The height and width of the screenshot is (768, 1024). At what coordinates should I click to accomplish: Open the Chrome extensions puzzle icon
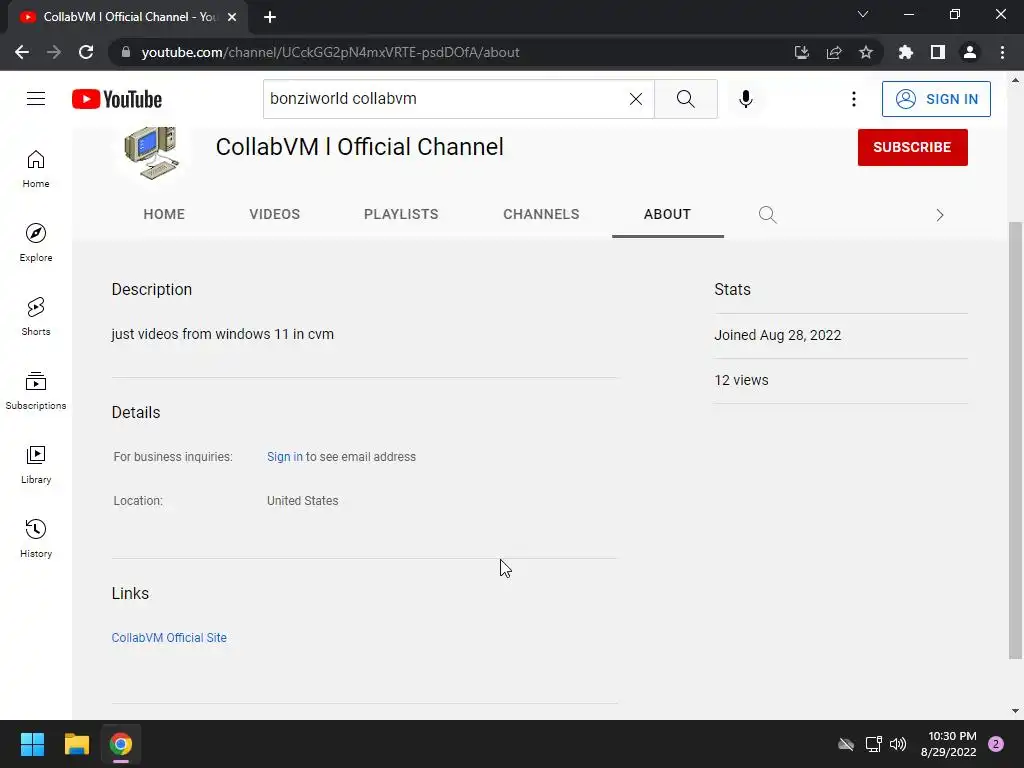pos(905,52)
